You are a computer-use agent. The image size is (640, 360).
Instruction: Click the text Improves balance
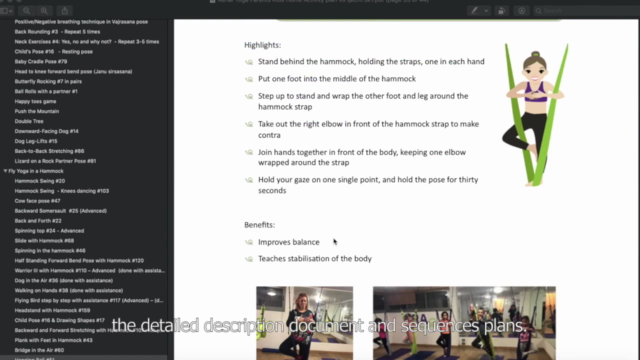[x=289, y=242]
